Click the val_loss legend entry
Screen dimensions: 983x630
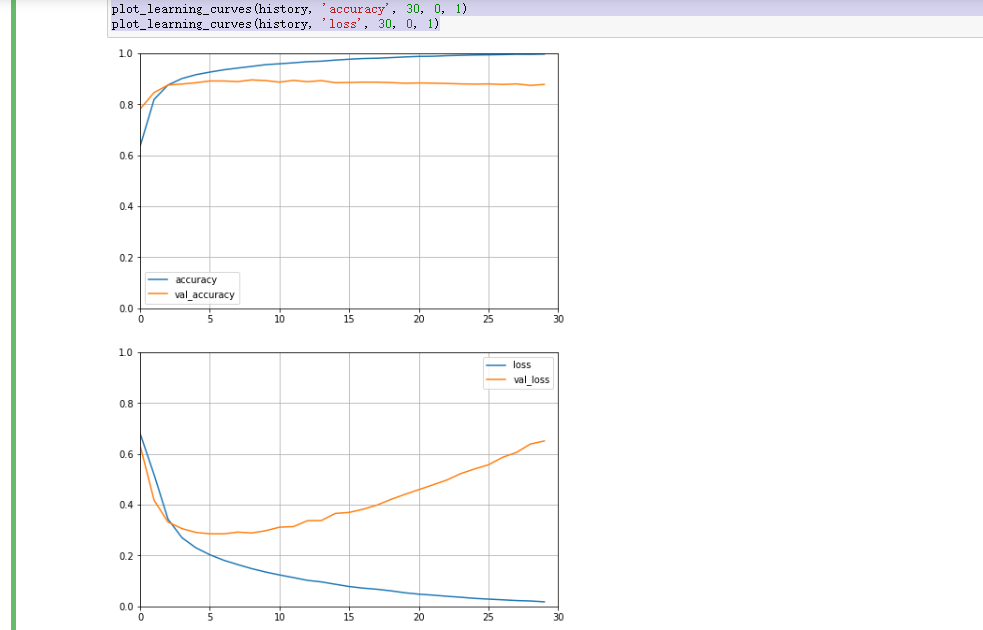(518, 380)
